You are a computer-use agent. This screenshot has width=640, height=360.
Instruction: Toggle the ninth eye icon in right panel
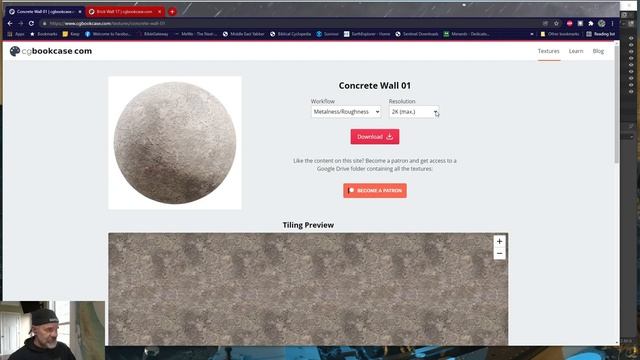(x=631, y=91)
